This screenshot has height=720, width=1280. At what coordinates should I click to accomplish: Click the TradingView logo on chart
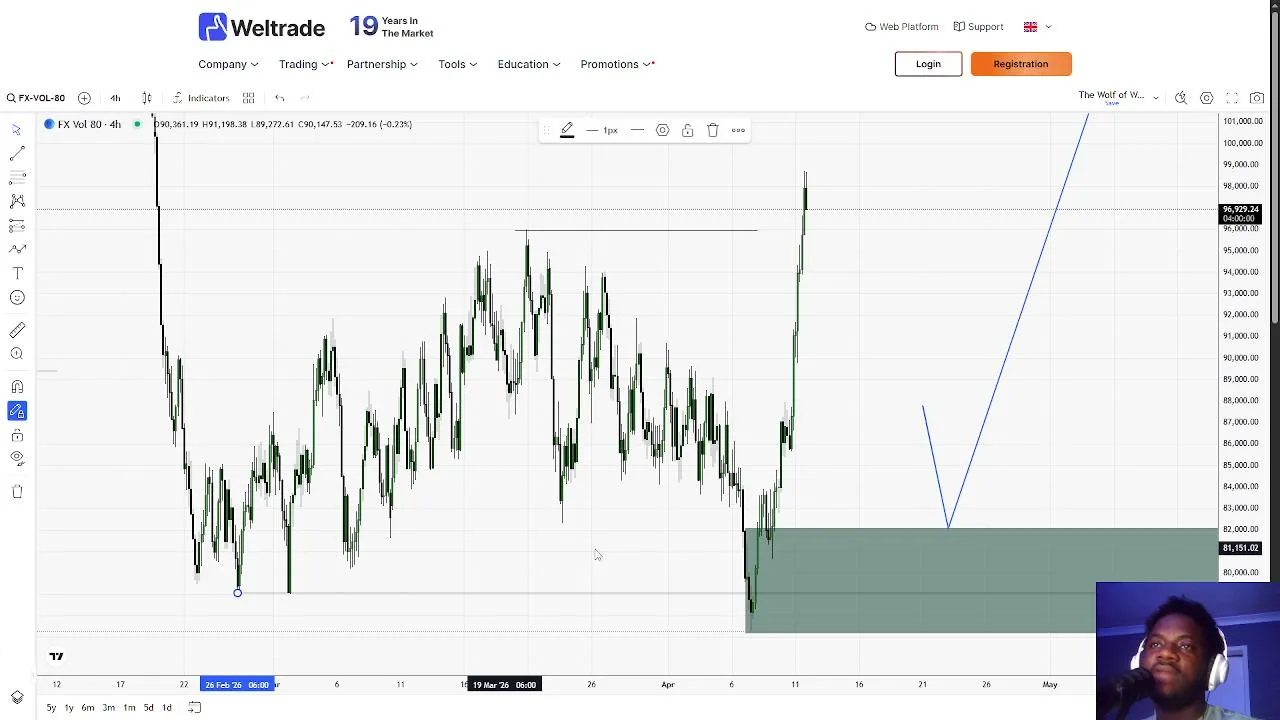click(x=56, y=657)
